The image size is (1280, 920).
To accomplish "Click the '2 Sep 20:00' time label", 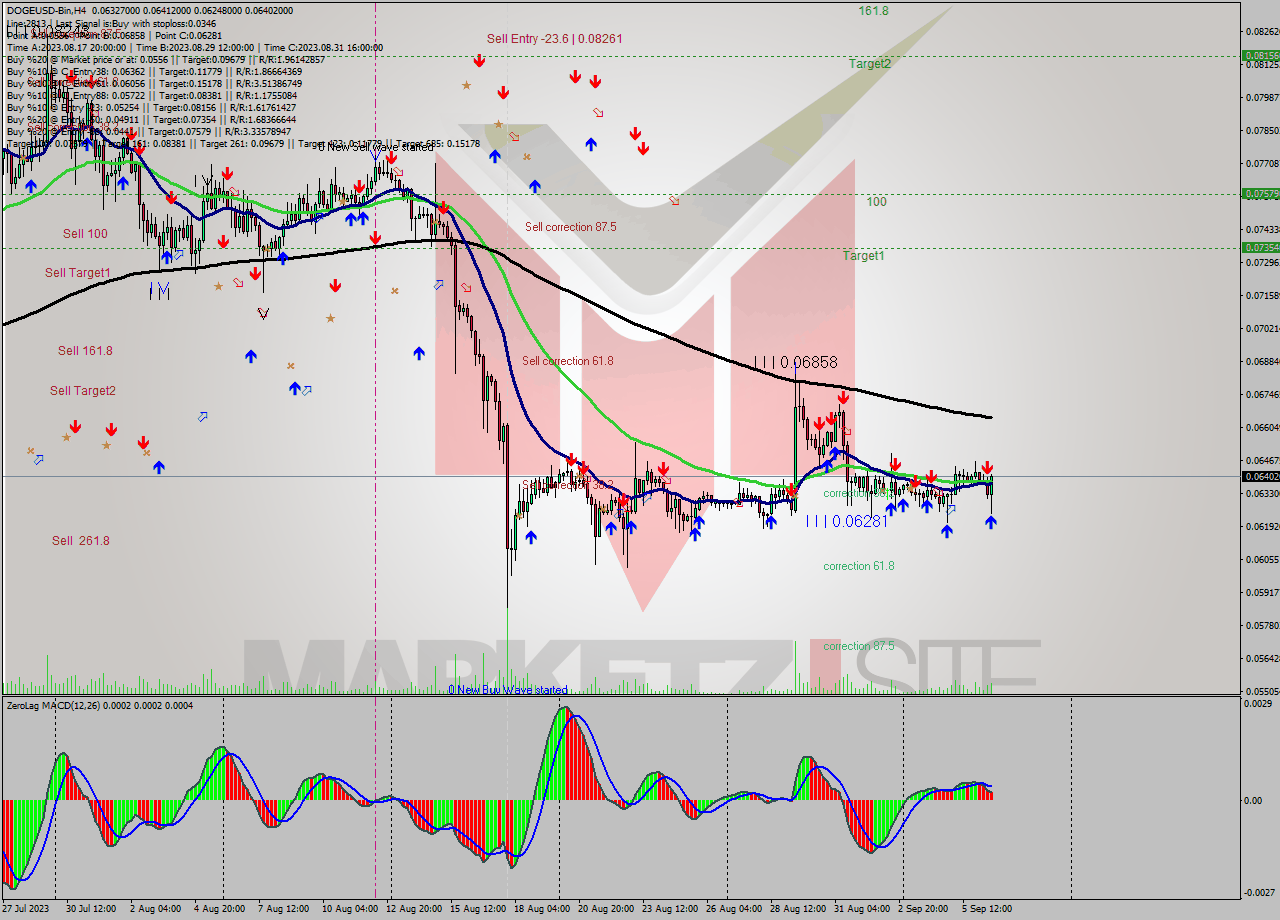I will coord(923,909).
